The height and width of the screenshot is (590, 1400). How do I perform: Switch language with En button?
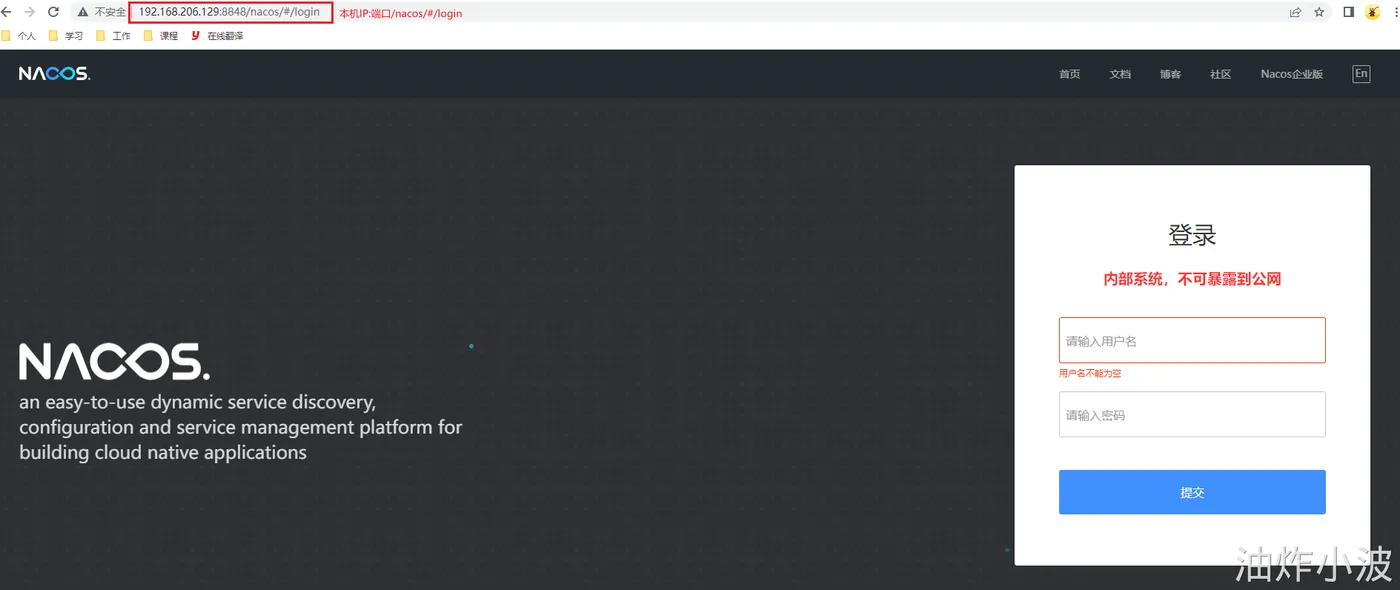tap(1361, 74)
